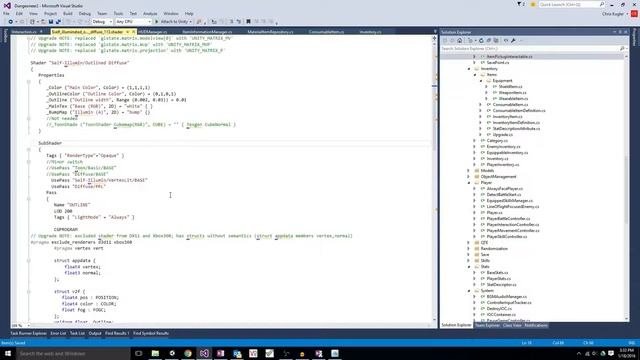
Task: Click the editor vertical scrollbar
Action: (434, 180)
